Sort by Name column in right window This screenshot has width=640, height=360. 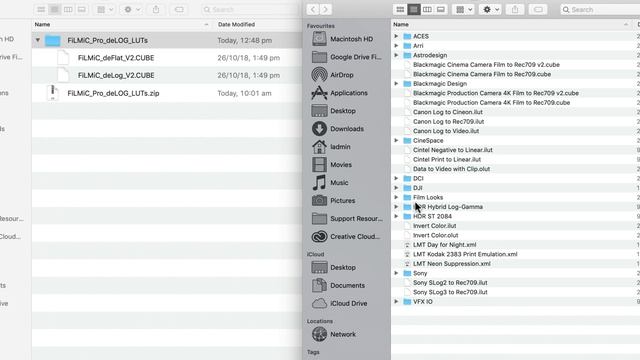pos(511,24)
